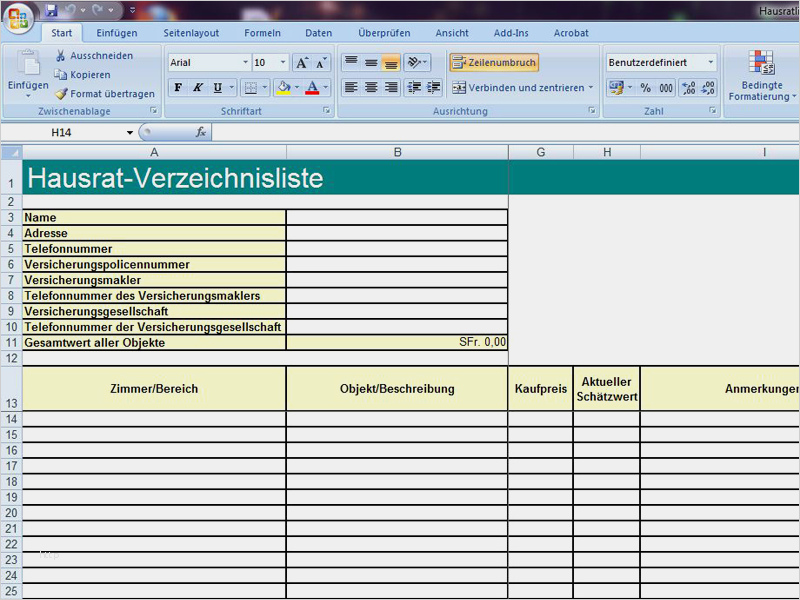Open the Name Box dropdown arrow
This screenshot has width=800, height=600.
[x=129, y=132]
